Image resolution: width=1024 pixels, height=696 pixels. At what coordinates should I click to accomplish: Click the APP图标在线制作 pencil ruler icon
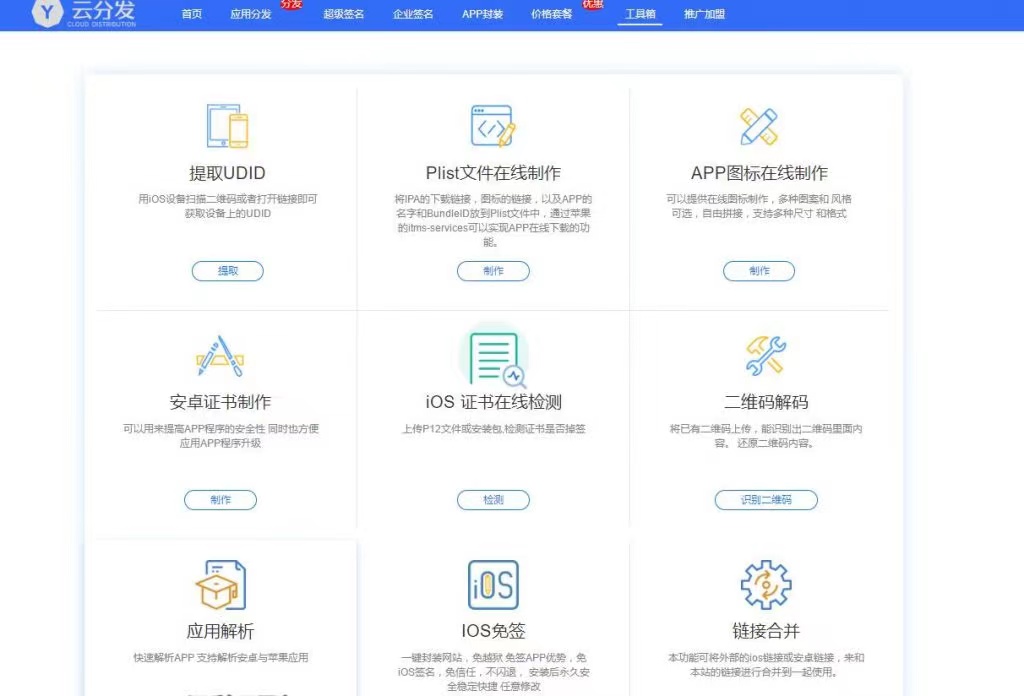point(759,126)
